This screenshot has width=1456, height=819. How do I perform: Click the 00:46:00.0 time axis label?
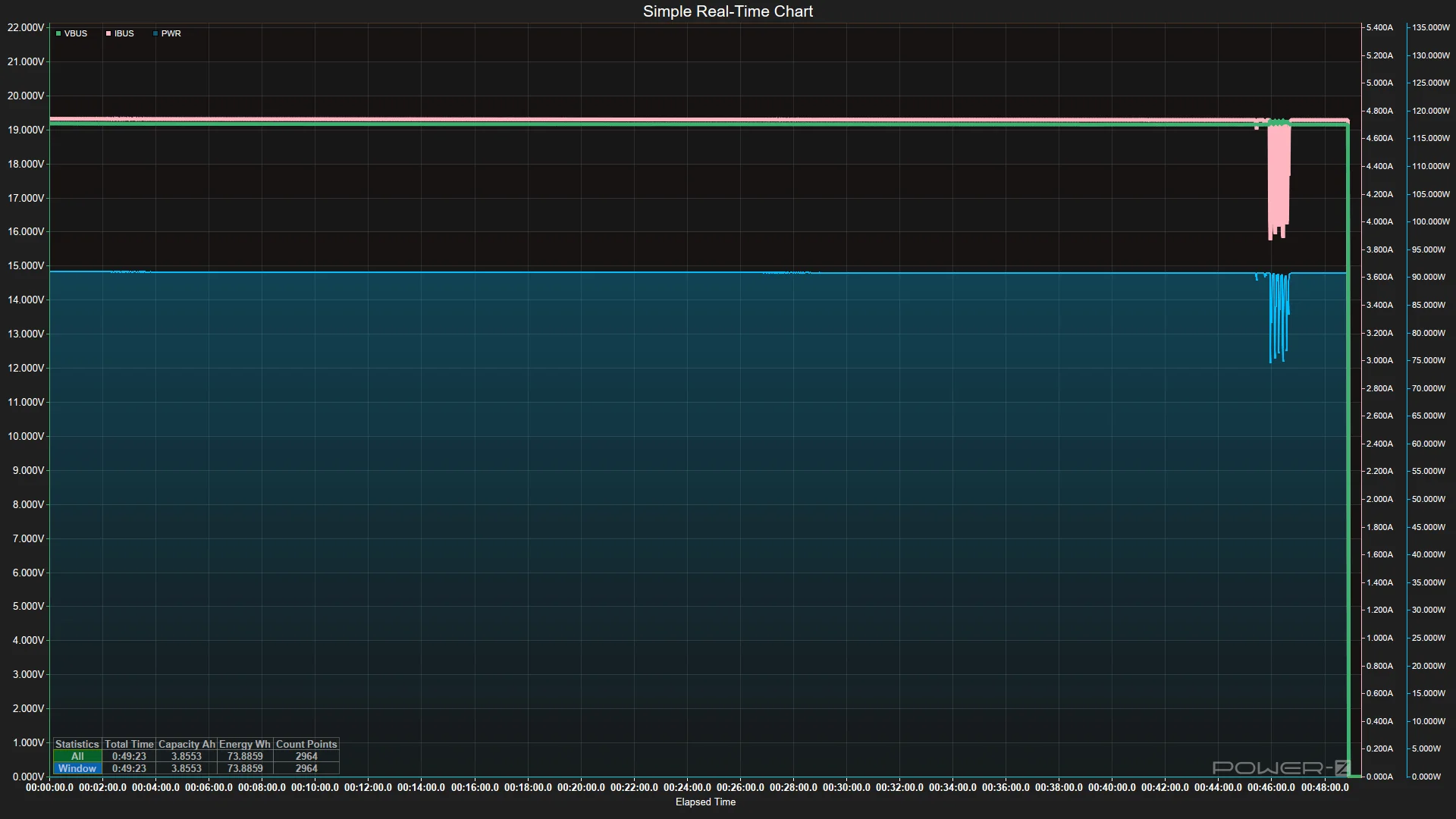point(1271,787)
